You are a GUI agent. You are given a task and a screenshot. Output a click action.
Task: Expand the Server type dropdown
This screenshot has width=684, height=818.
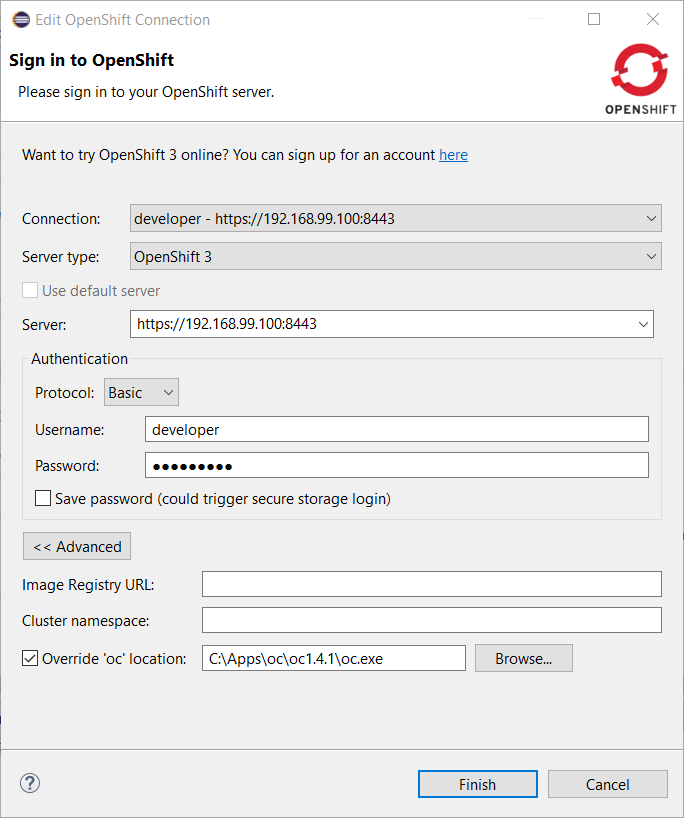pyautogui.click(x=395, y=256)
